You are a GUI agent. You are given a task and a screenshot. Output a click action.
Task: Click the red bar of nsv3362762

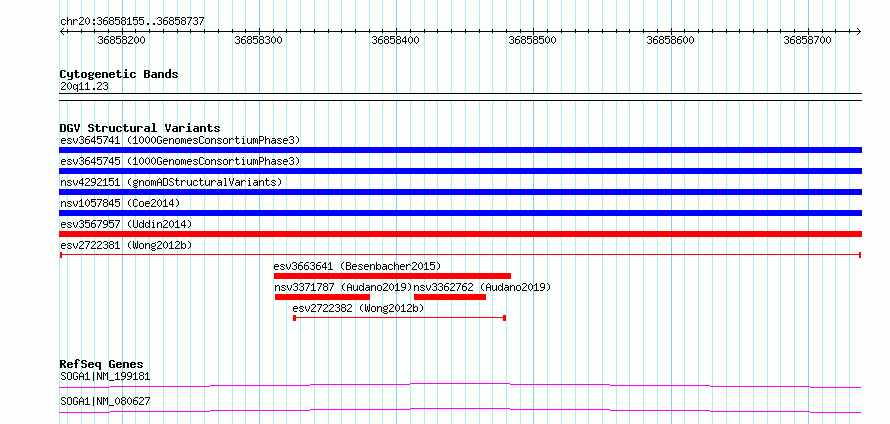pyautogui.click(x=450, y=297)
